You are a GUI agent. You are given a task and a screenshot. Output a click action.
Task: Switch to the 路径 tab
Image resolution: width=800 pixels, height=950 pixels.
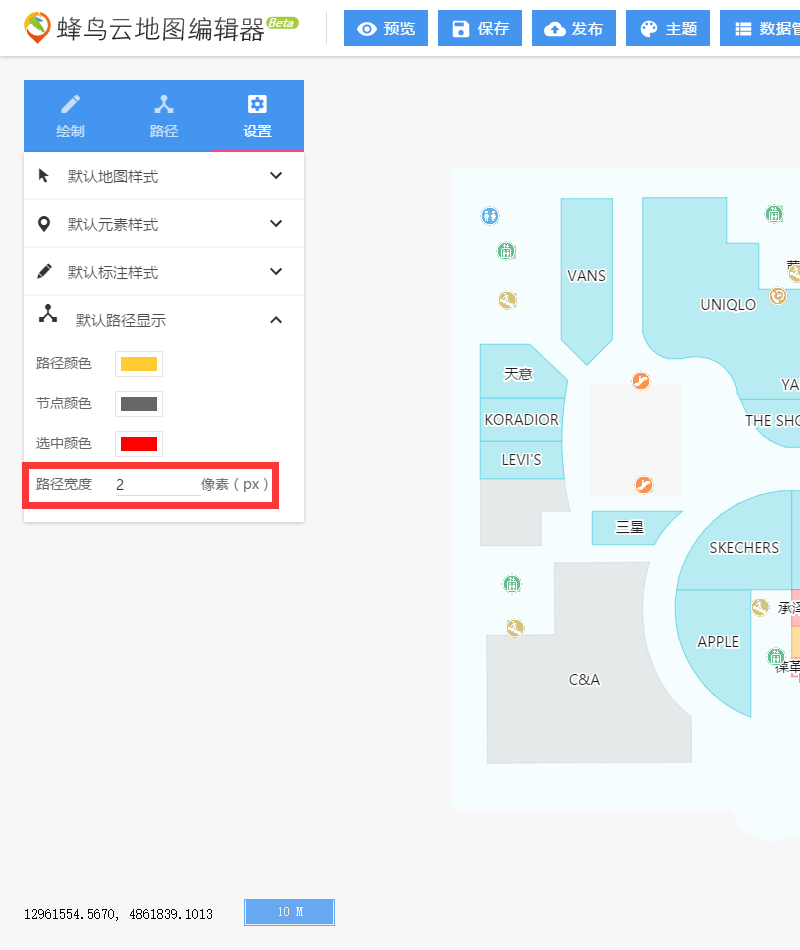(164, 116)
